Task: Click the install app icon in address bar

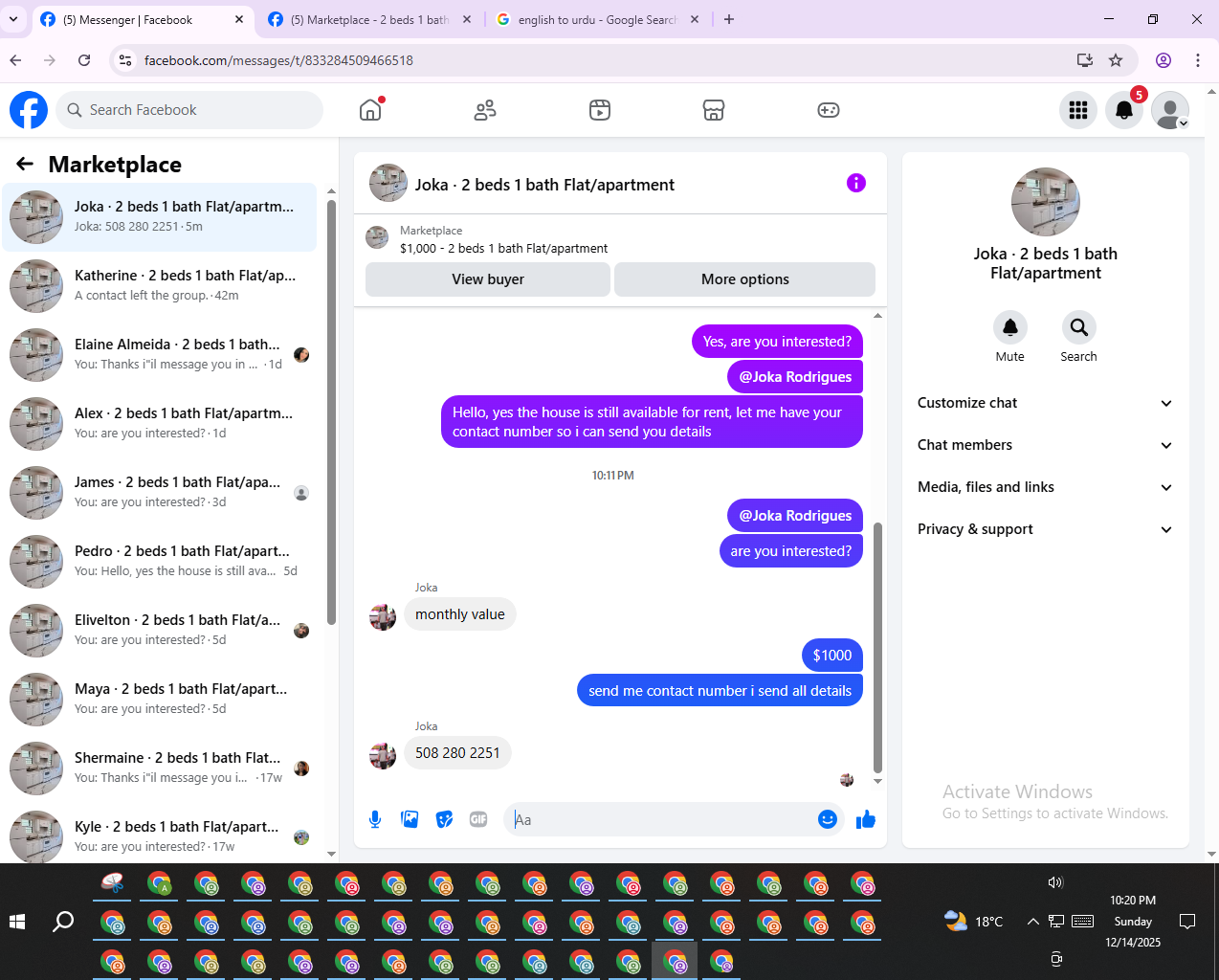Action: pyautogui.click(x=1085, y=60)
